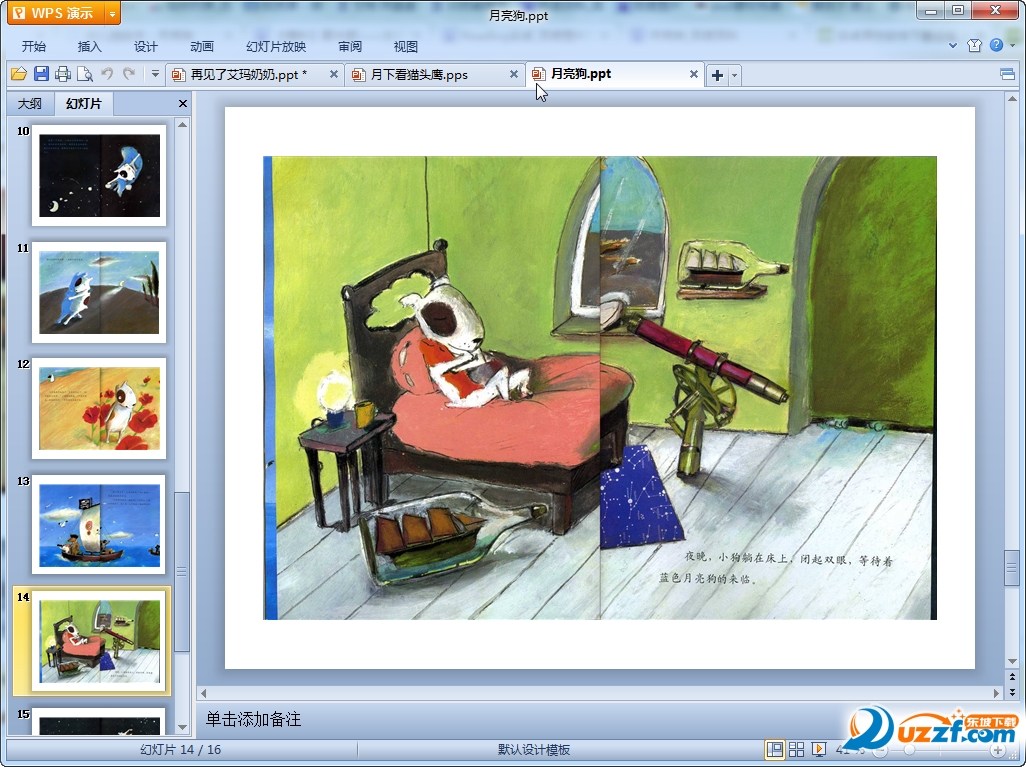Close the 月下看猫头鹰.pps tab
This screenshot has height=767, width=1026.
514,75
